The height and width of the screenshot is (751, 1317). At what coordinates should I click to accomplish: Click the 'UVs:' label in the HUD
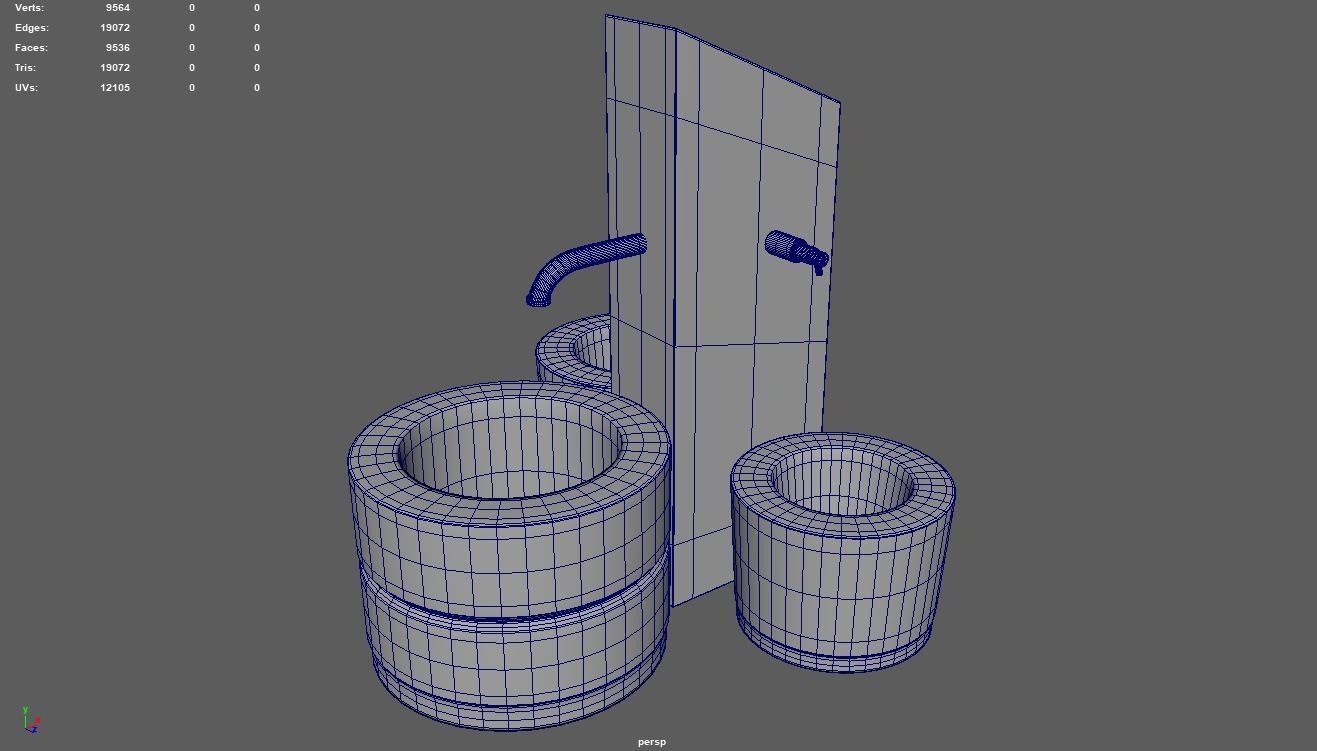26,88
